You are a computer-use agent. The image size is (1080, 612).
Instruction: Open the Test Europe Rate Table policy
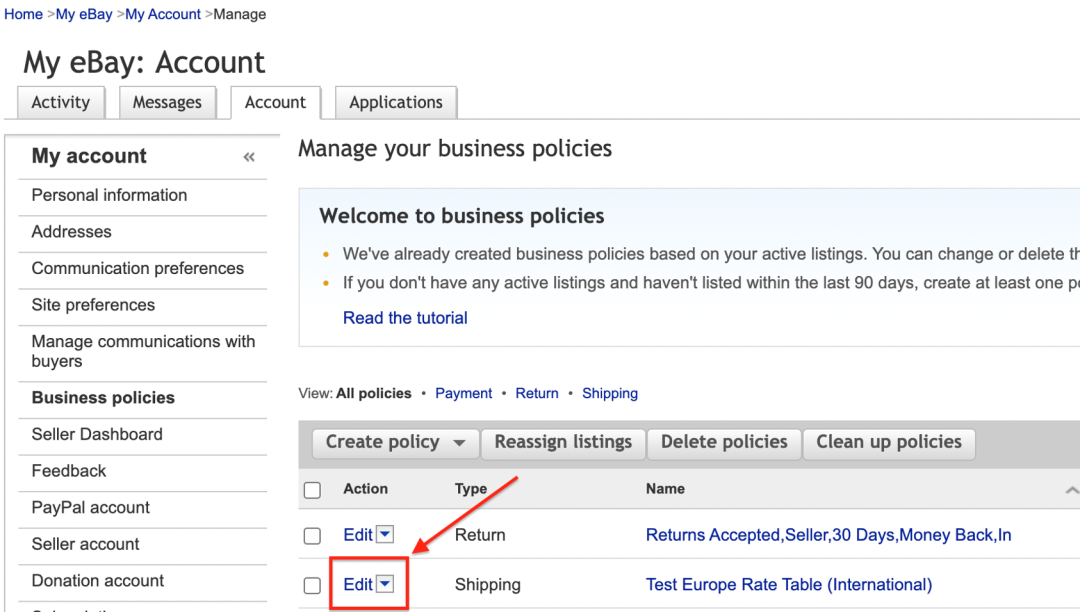tap(789, 585)
